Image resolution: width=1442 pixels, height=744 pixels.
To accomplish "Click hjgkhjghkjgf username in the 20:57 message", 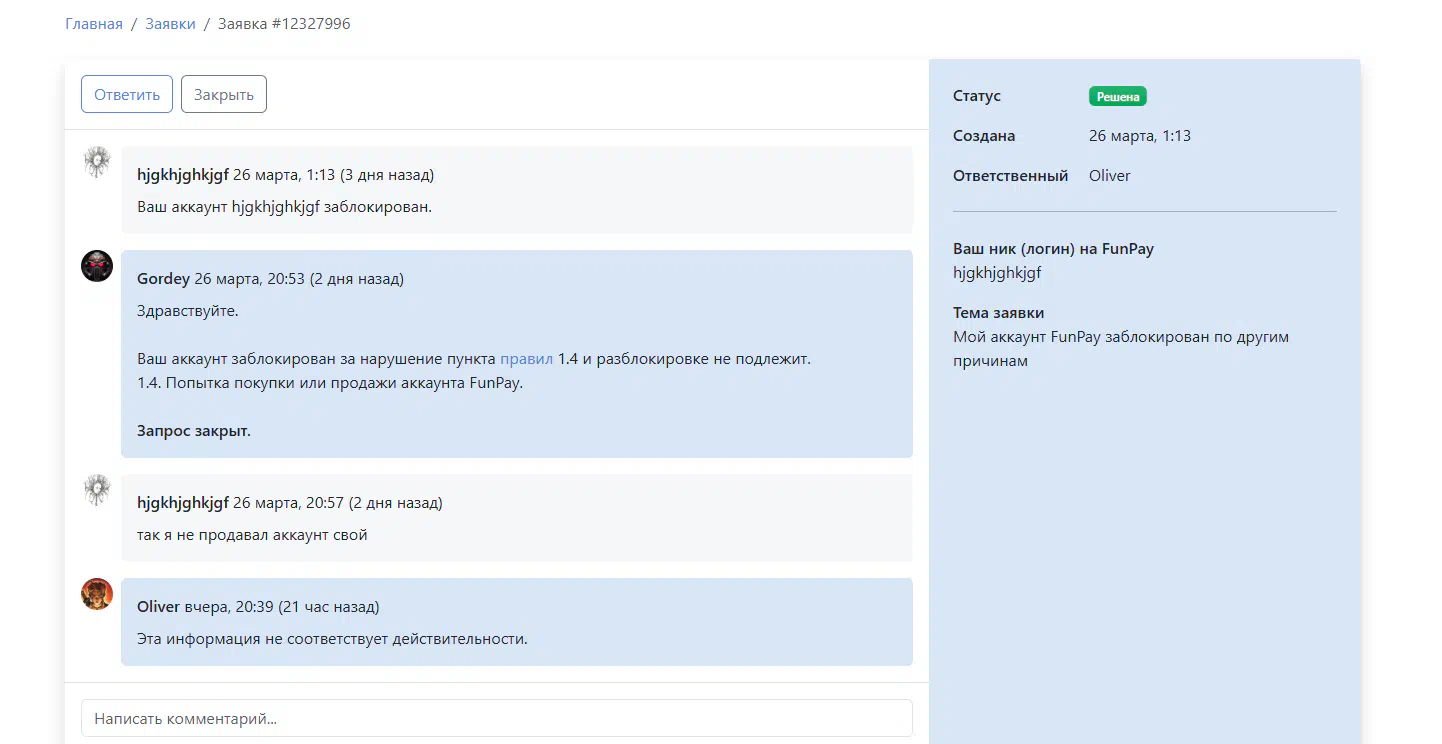I will point(183,503).
